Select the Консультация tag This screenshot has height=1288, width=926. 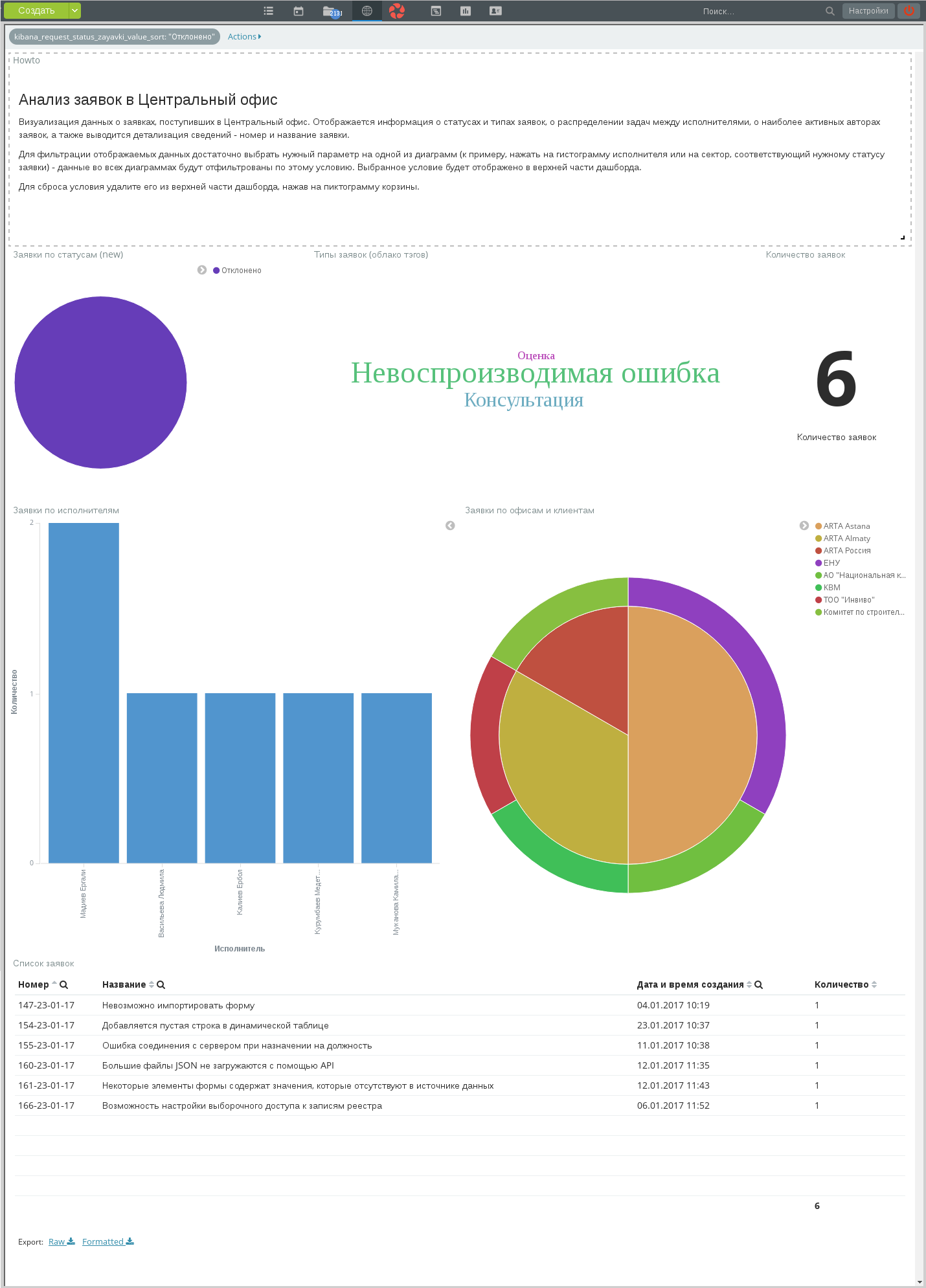(x=524, y=400)
